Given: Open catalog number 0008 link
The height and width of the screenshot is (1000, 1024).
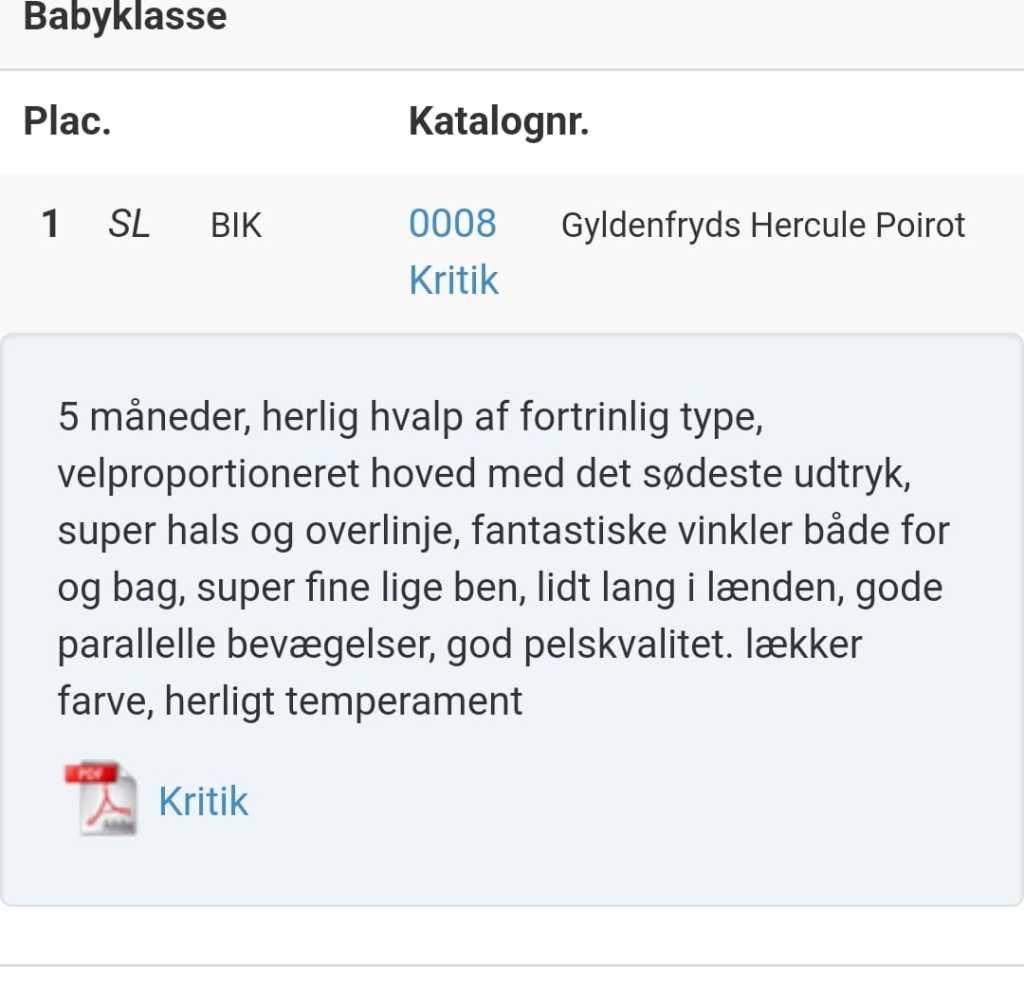Looking at the screenshot, I should (x=452, y=224).
